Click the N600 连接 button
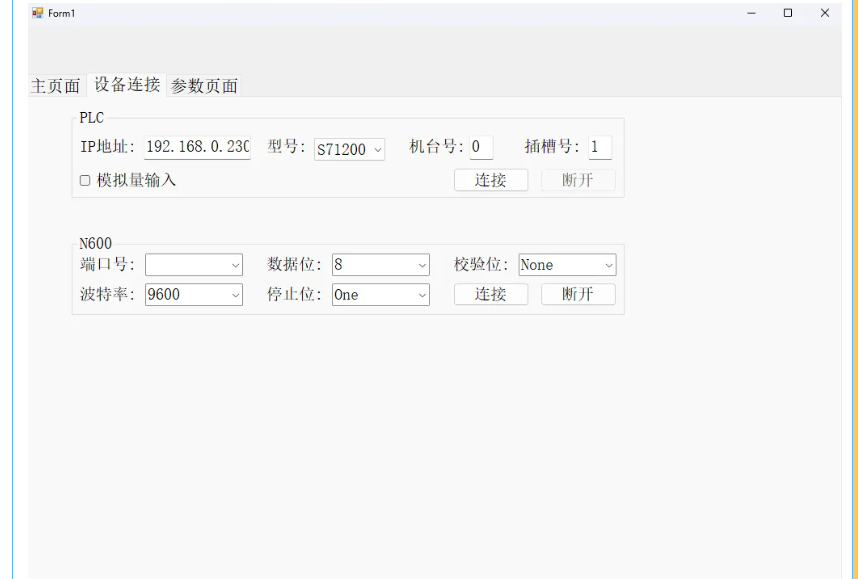Image resolution: width=861 pixels, height=579 pixels. [490, 294]
